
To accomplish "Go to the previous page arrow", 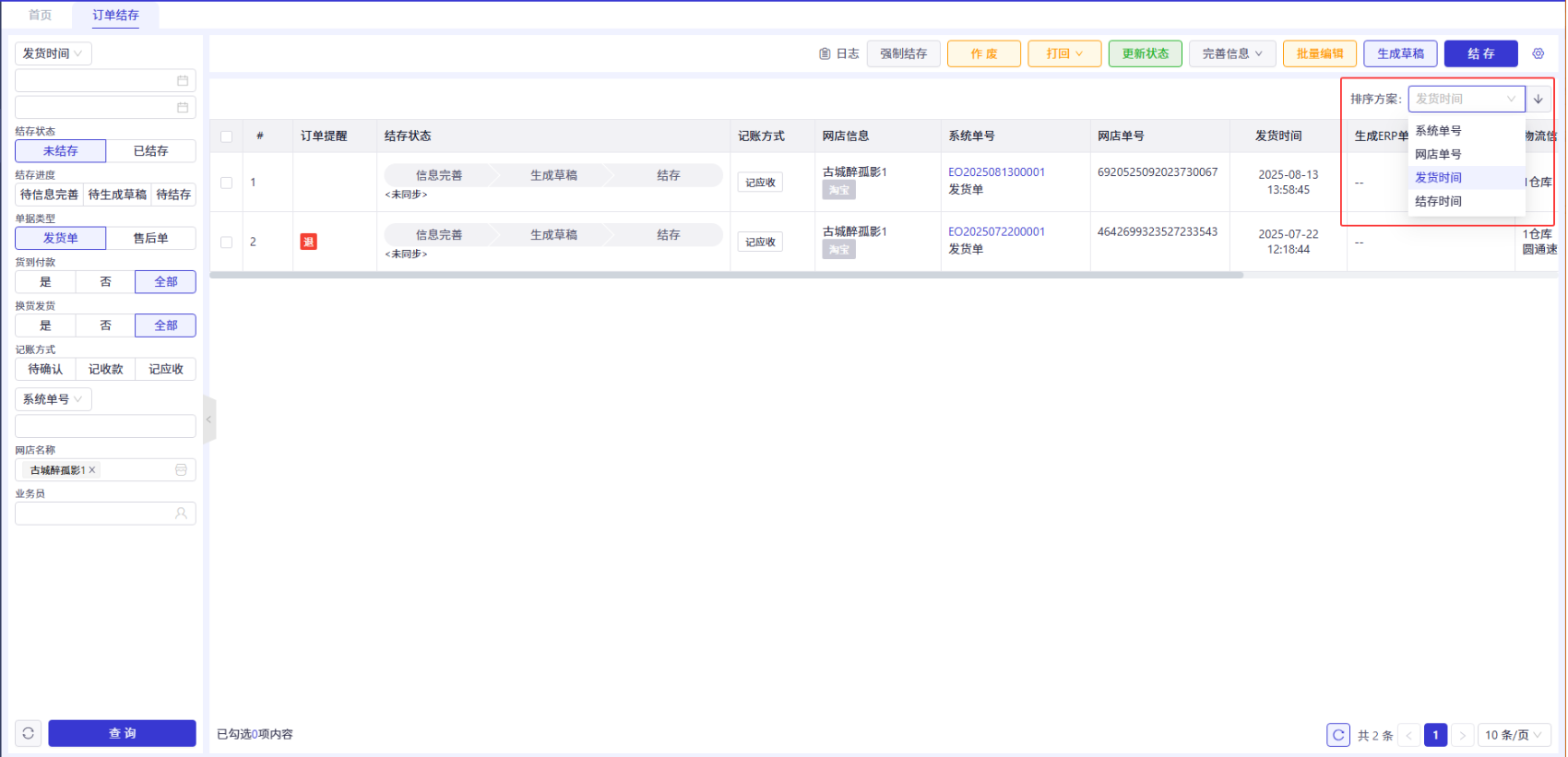I will point(1408,735).
